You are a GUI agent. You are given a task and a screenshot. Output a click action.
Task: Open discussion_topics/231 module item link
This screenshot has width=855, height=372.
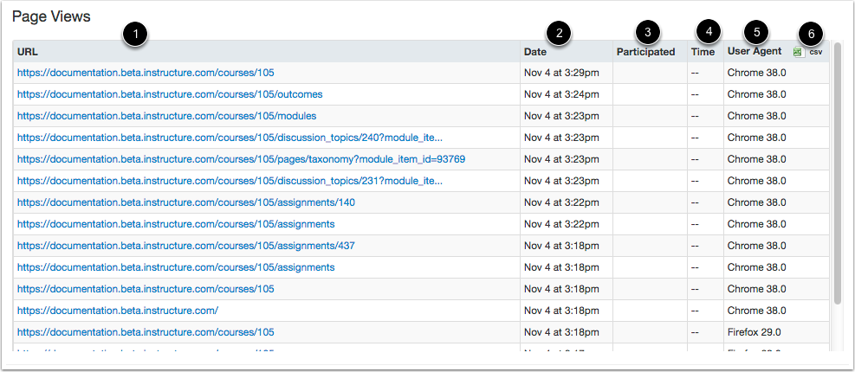point(230,181)
